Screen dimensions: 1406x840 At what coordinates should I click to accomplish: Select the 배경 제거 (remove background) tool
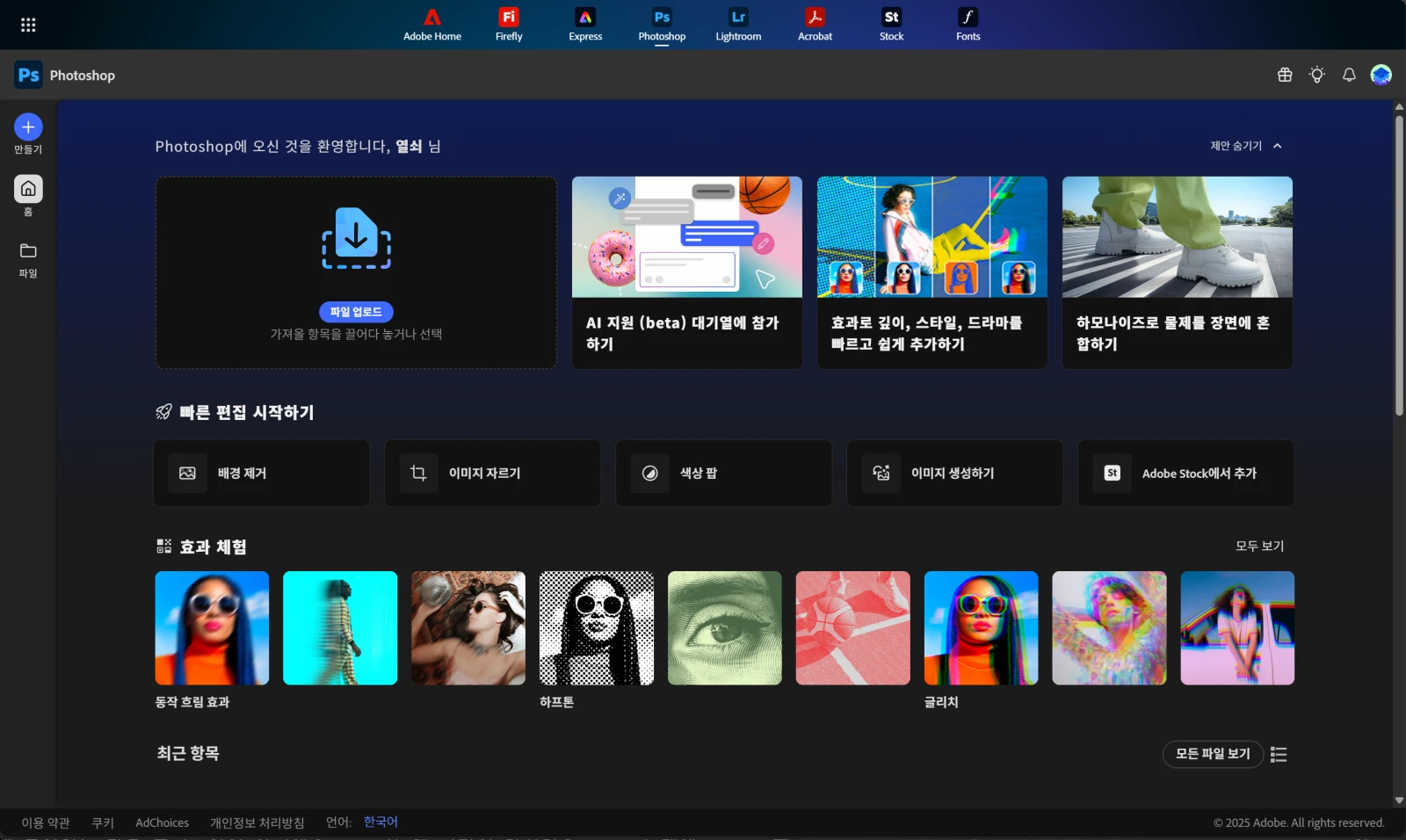(261, 473)
